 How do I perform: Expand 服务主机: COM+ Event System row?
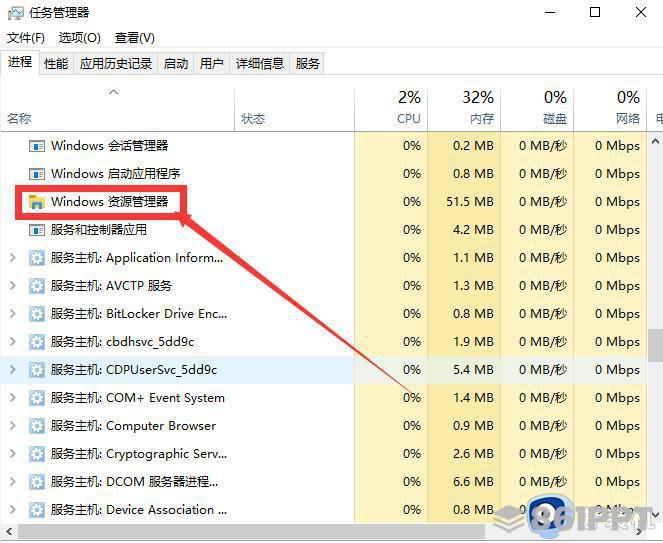pyautogui.click(x=13, y=398)
